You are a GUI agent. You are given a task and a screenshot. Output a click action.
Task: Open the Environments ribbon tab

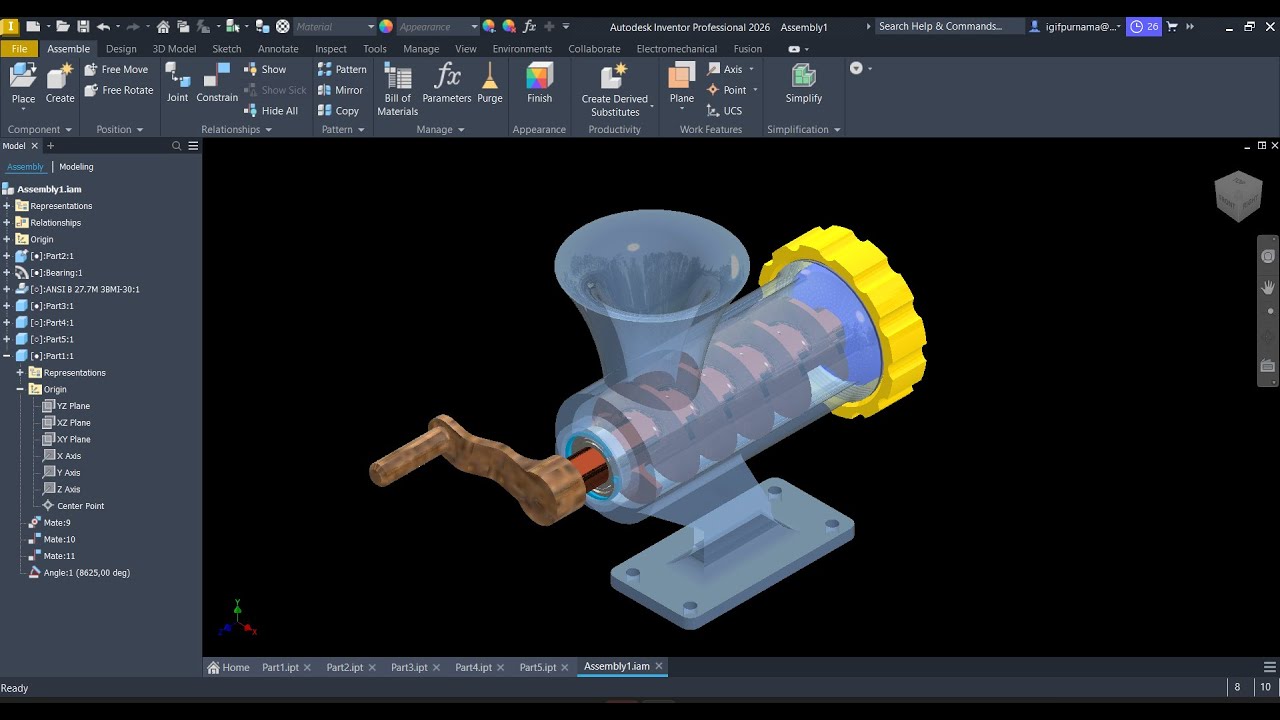522,48
